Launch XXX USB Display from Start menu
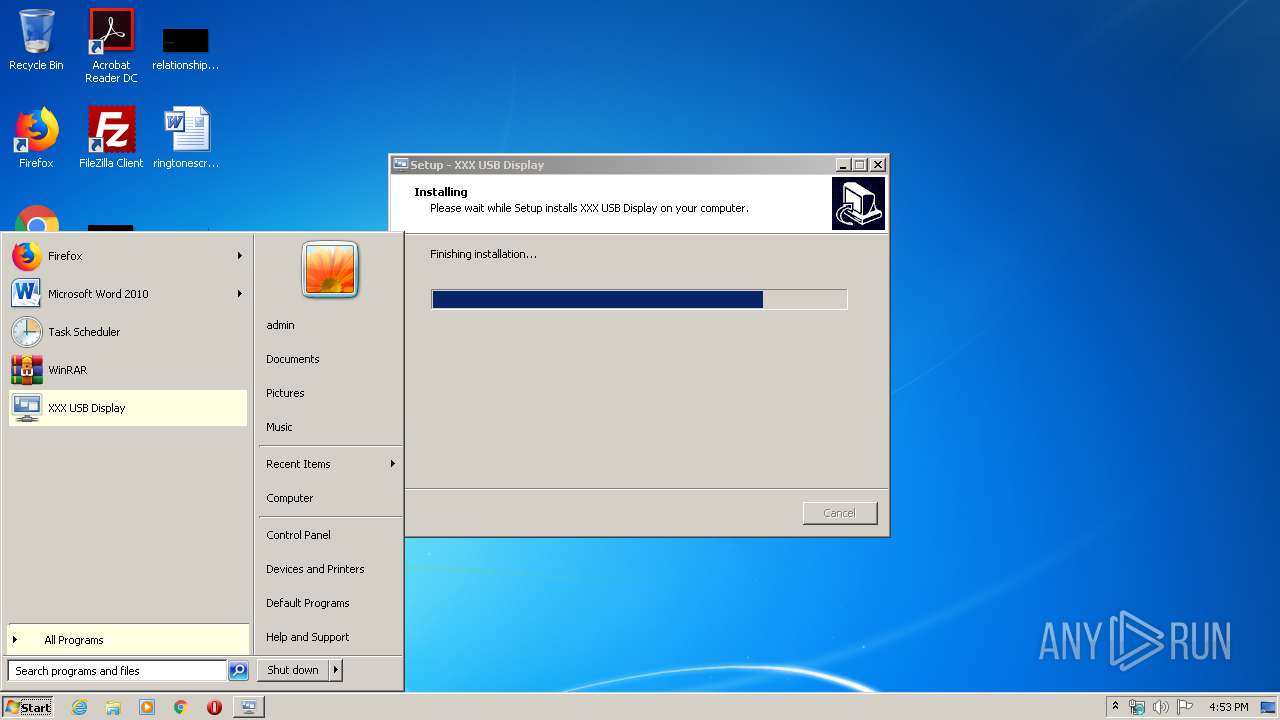This screenshot has height=720, width=1280. [127, 408]
